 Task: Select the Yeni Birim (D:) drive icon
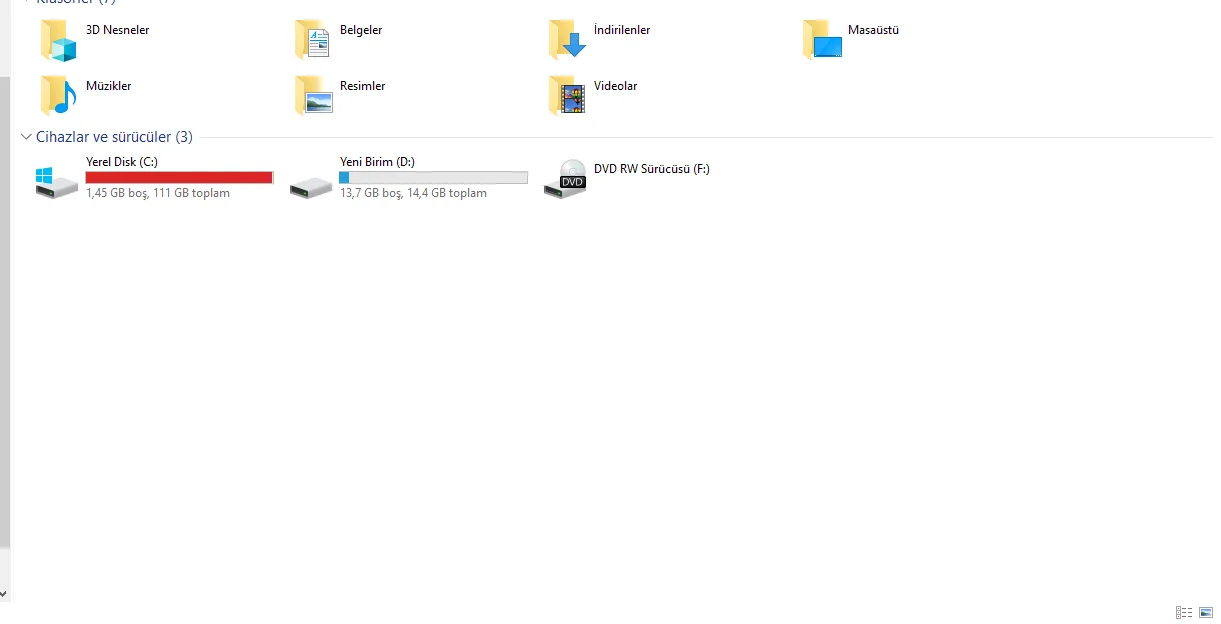pos(311,187)
